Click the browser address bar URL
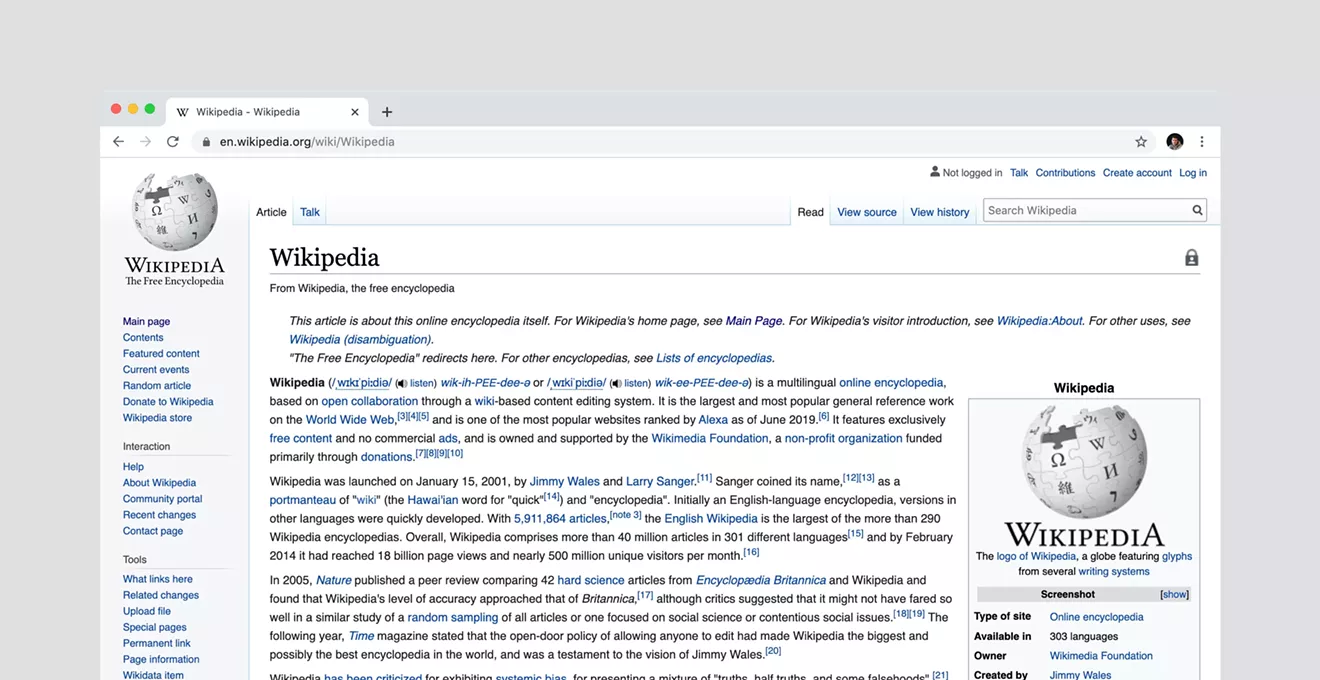Screen dimensions: 1320x680 click(307, 142)
